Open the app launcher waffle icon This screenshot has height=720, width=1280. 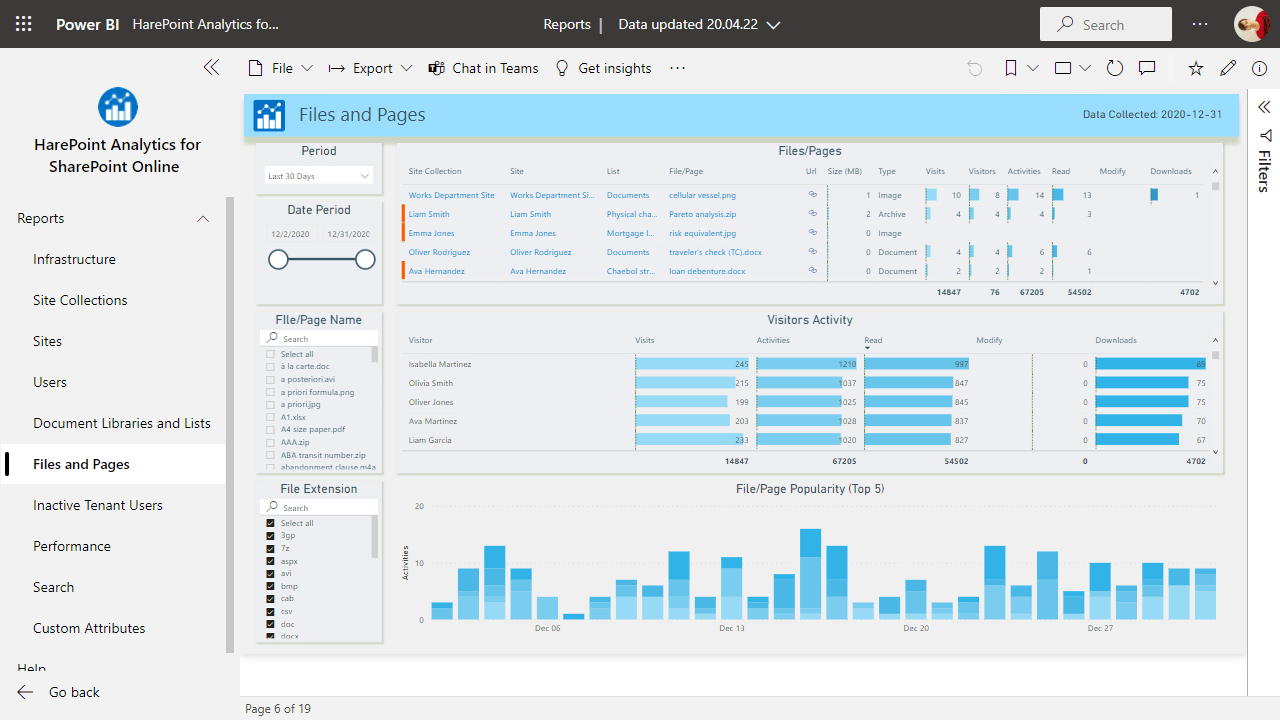(24, 24)
